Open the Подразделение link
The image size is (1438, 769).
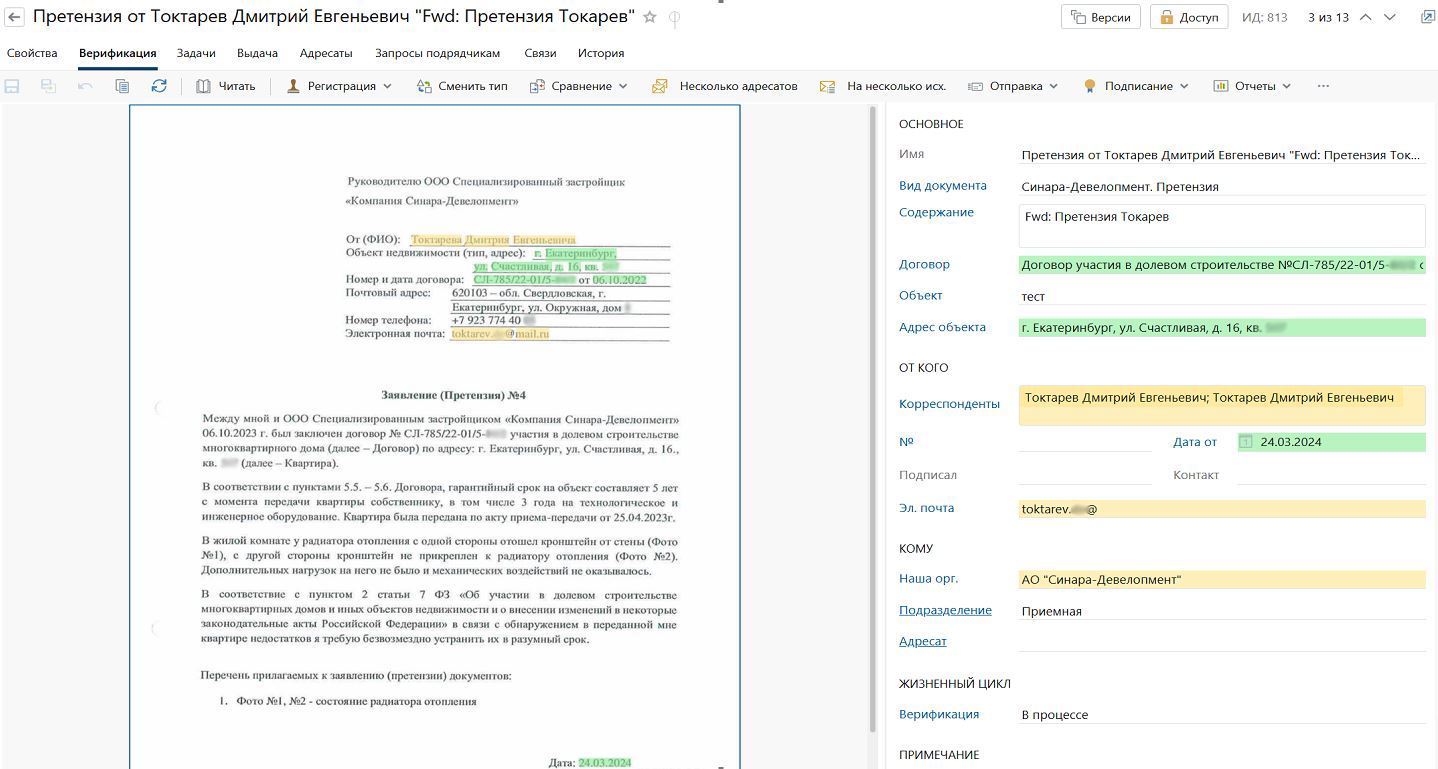(x=945, y=610)
